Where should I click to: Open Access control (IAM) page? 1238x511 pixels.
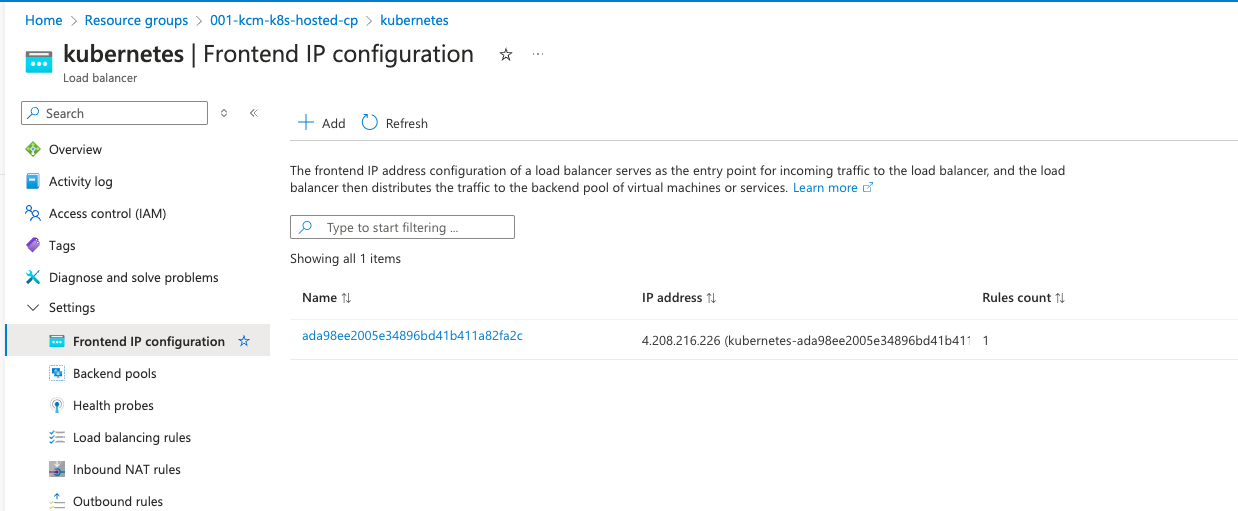107,213
